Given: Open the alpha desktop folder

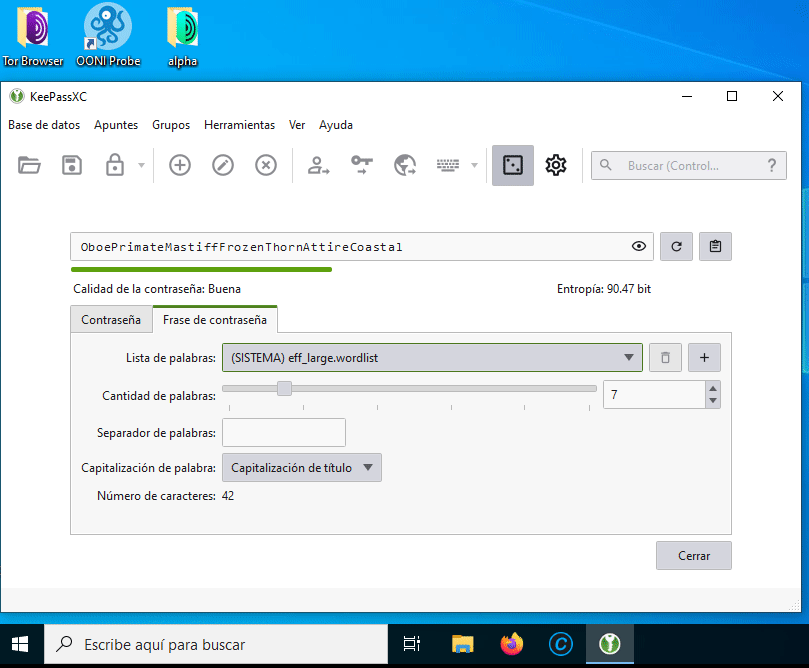Looking at the screenshot, I should tap(182, 36).
